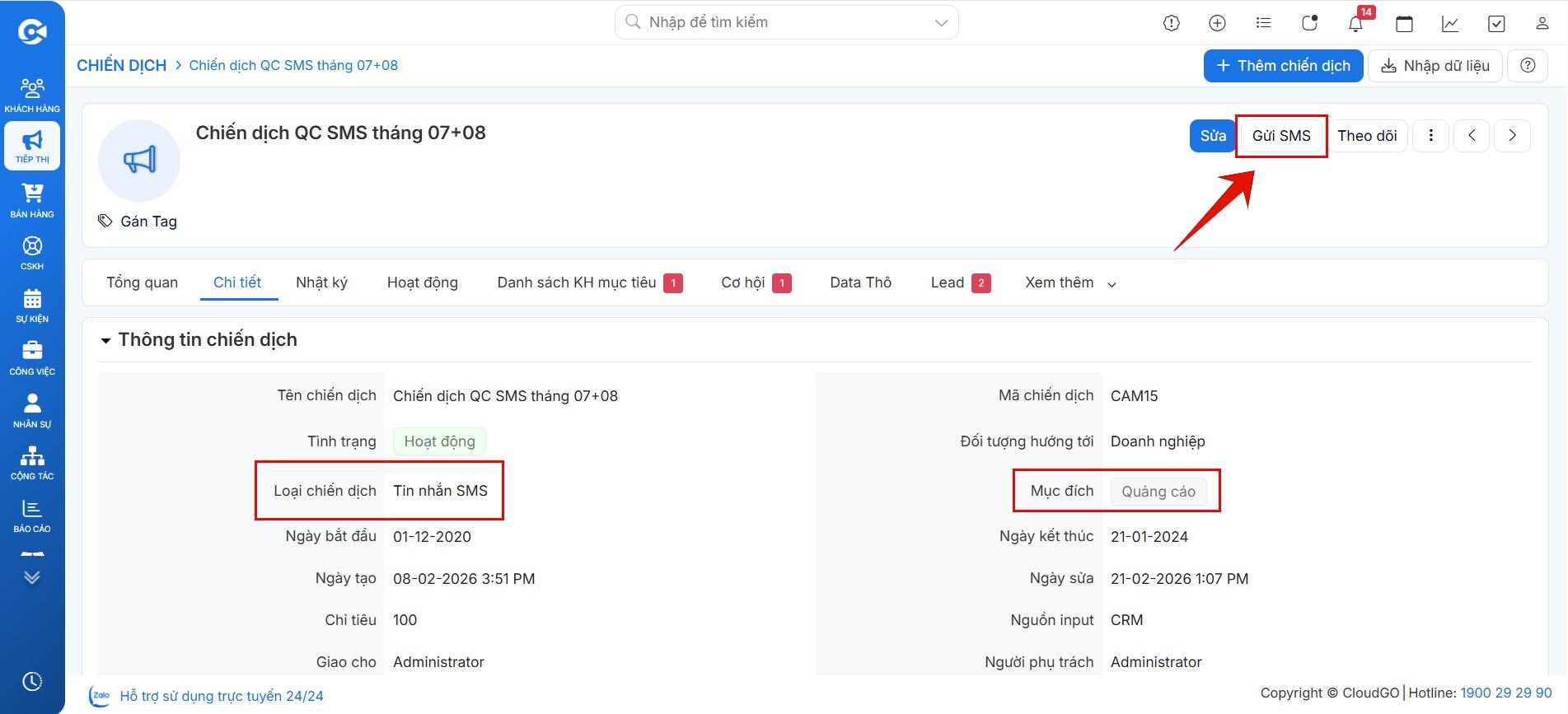Click start date value 01-12-2020
The width and height of the screenshot is (1568, 714).
click(432, 537)
